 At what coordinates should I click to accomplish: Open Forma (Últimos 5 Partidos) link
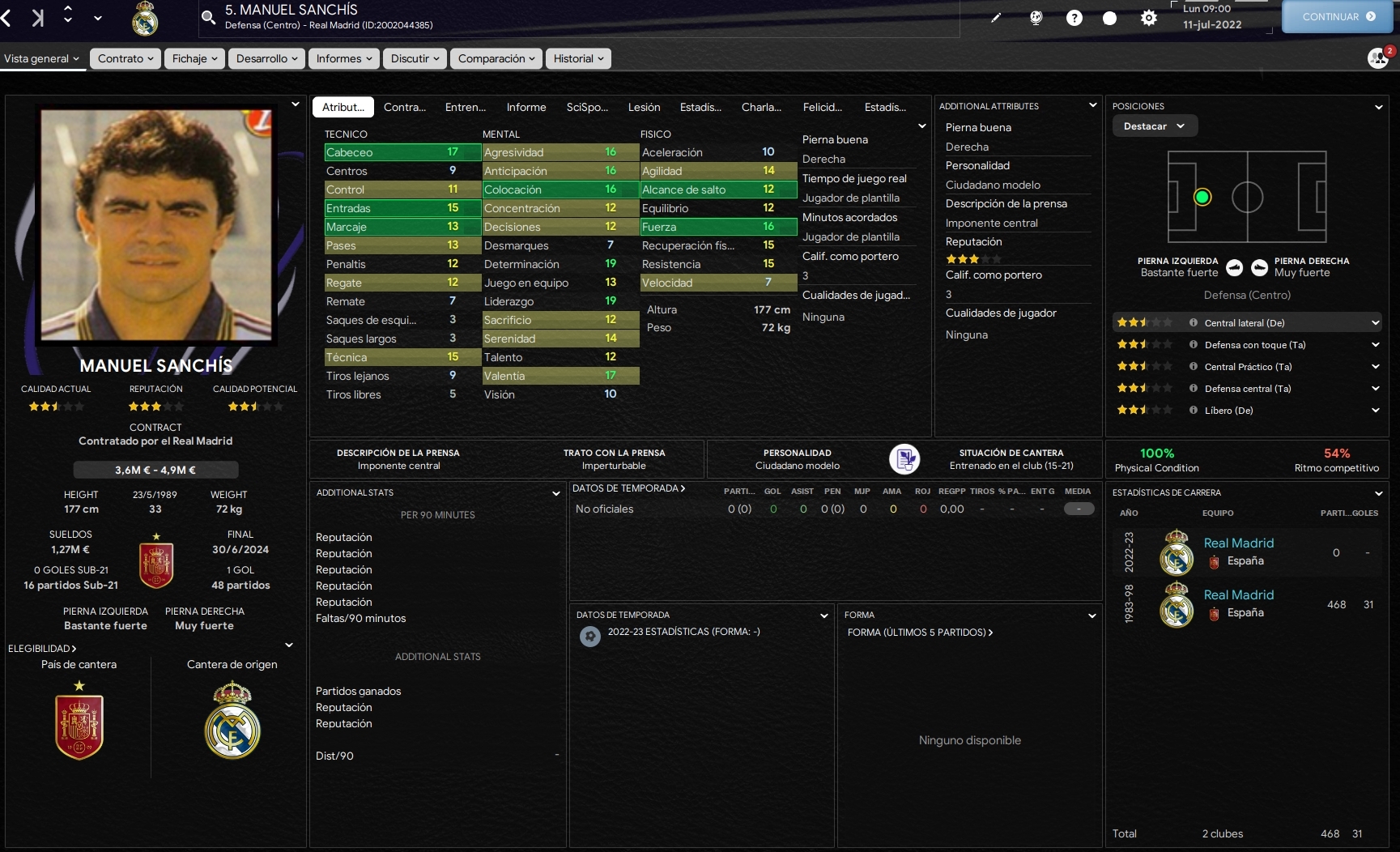[921, 633]
